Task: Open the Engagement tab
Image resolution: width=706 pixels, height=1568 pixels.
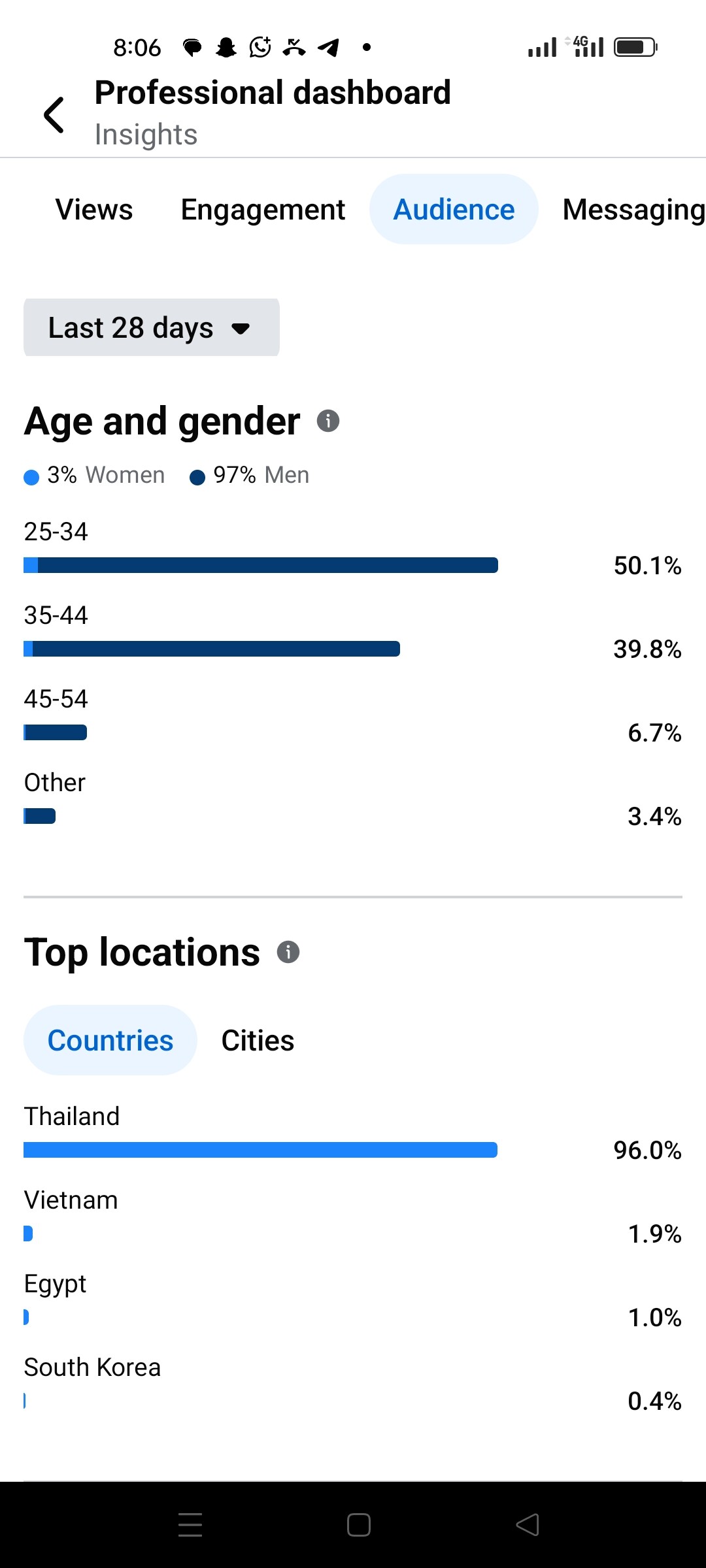Action: [263, 210]
